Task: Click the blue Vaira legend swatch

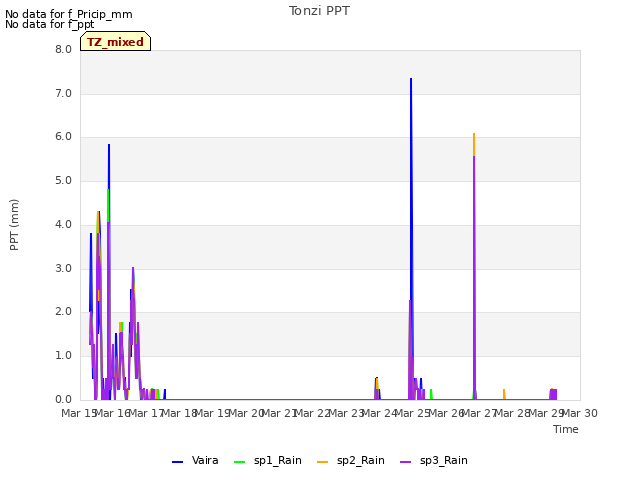Action: pyautogui.click(x=178, y=462)
